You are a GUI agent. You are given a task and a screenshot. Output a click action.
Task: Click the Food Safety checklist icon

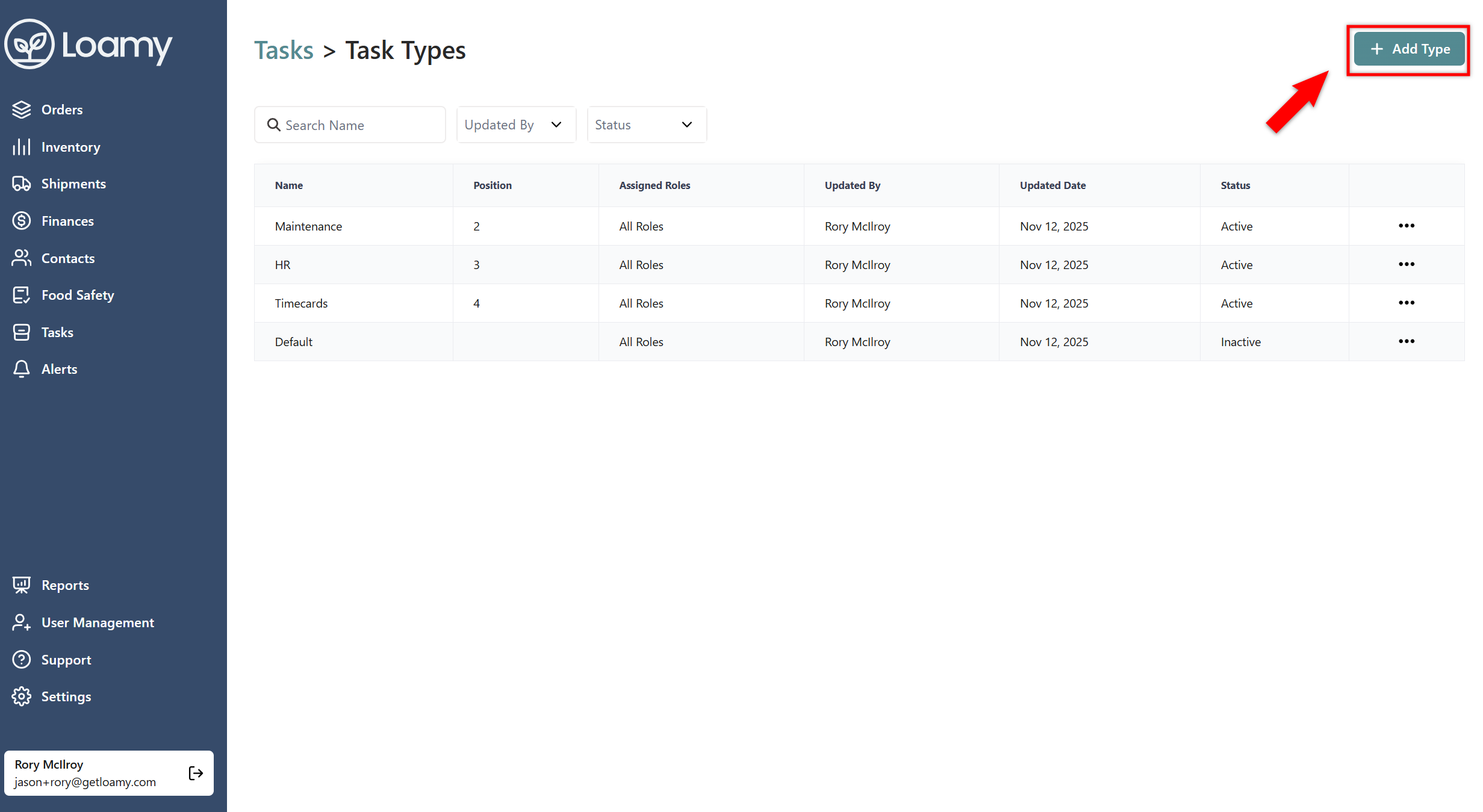click(x=22, y=295)
